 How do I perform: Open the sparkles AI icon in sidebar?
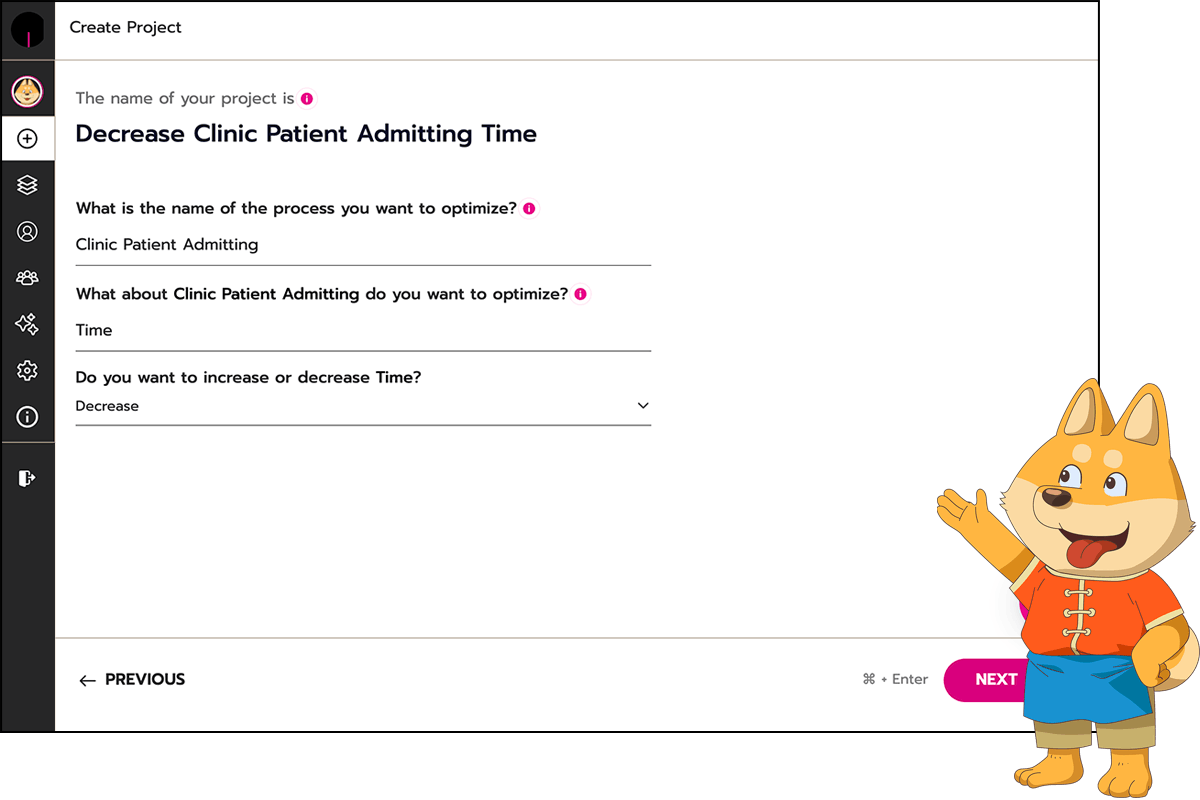click(x=28, y=324)
